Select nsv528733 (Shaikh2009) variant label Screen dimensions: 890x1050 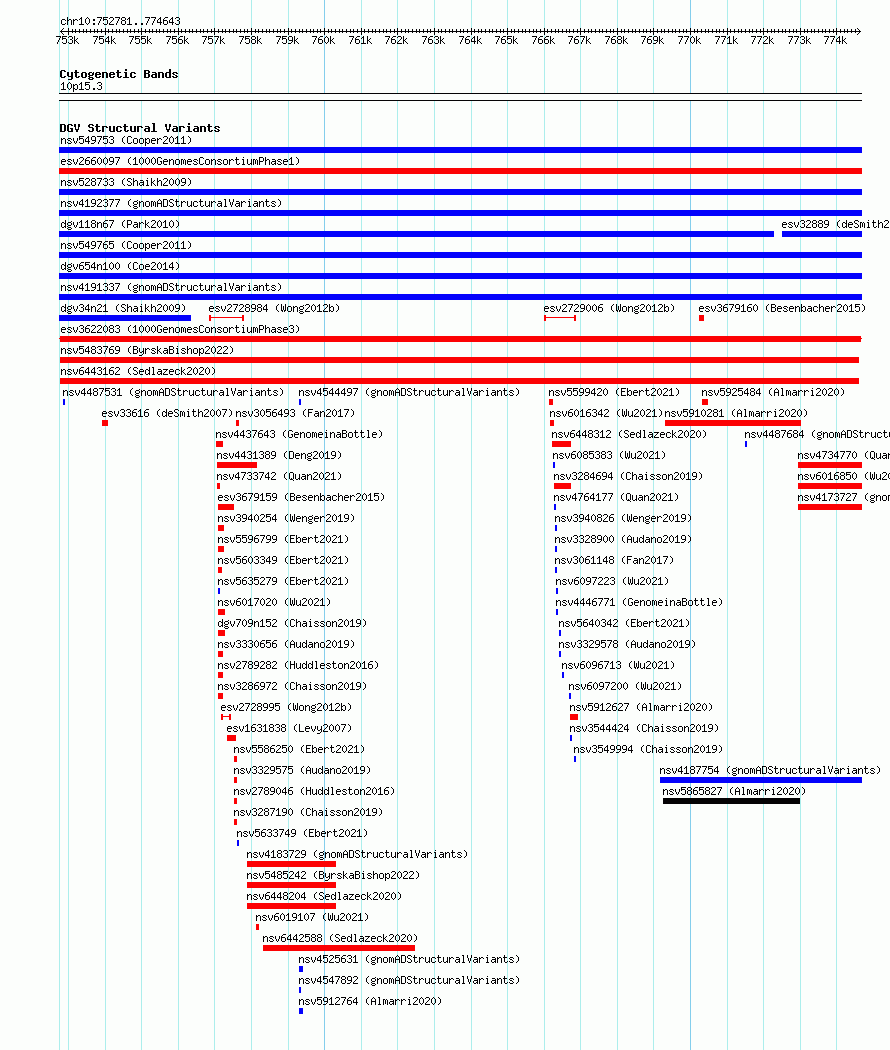pyautogui.click(x=126, y=182)
